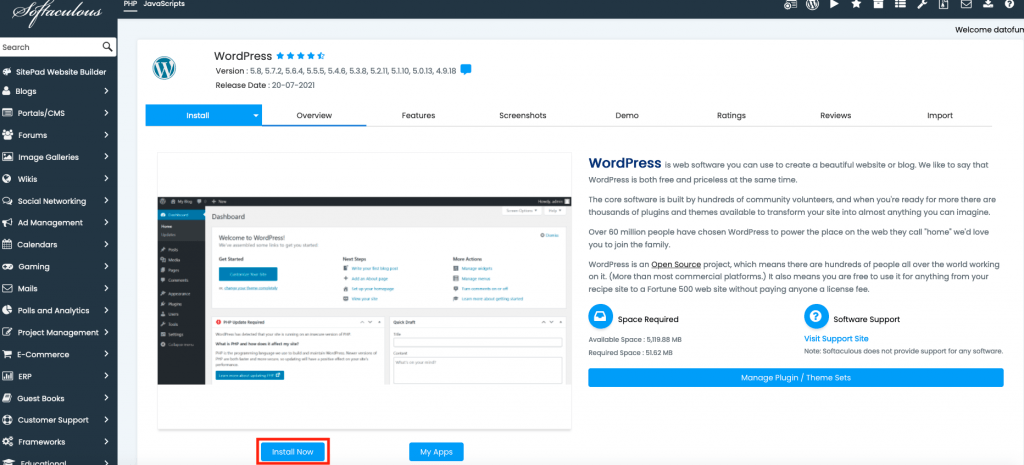The height and width of the screenshot is (465, 1024).
Task: Click the search magnifier icon in sidebar
Action: click(108, 47)
